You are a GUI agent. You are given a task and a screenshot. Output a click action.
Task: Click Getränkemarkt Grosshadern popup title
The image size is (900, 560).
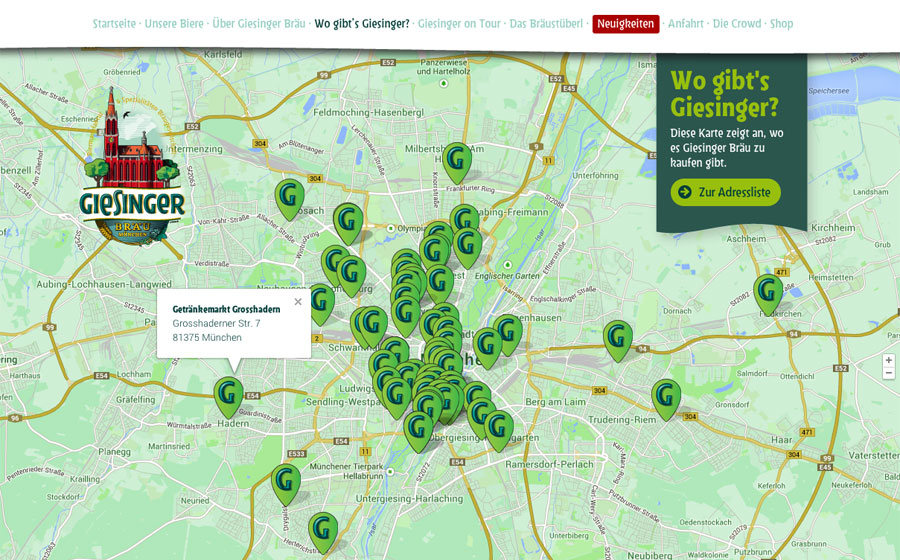tap(226, 309)
